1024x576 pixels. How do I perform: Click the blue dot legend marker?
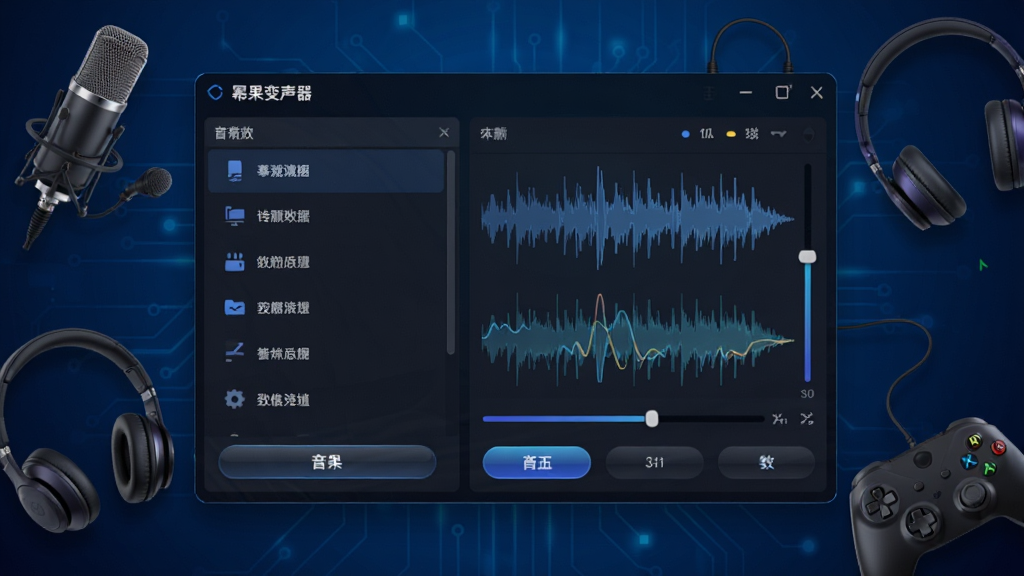(x=685, y=134)
